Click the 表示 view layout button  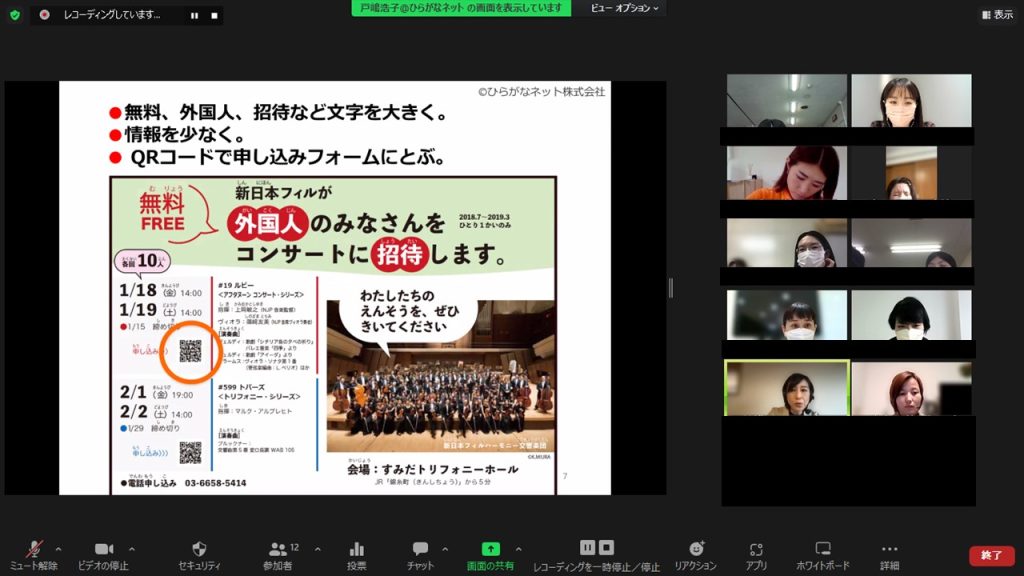[x=998, y=14]
